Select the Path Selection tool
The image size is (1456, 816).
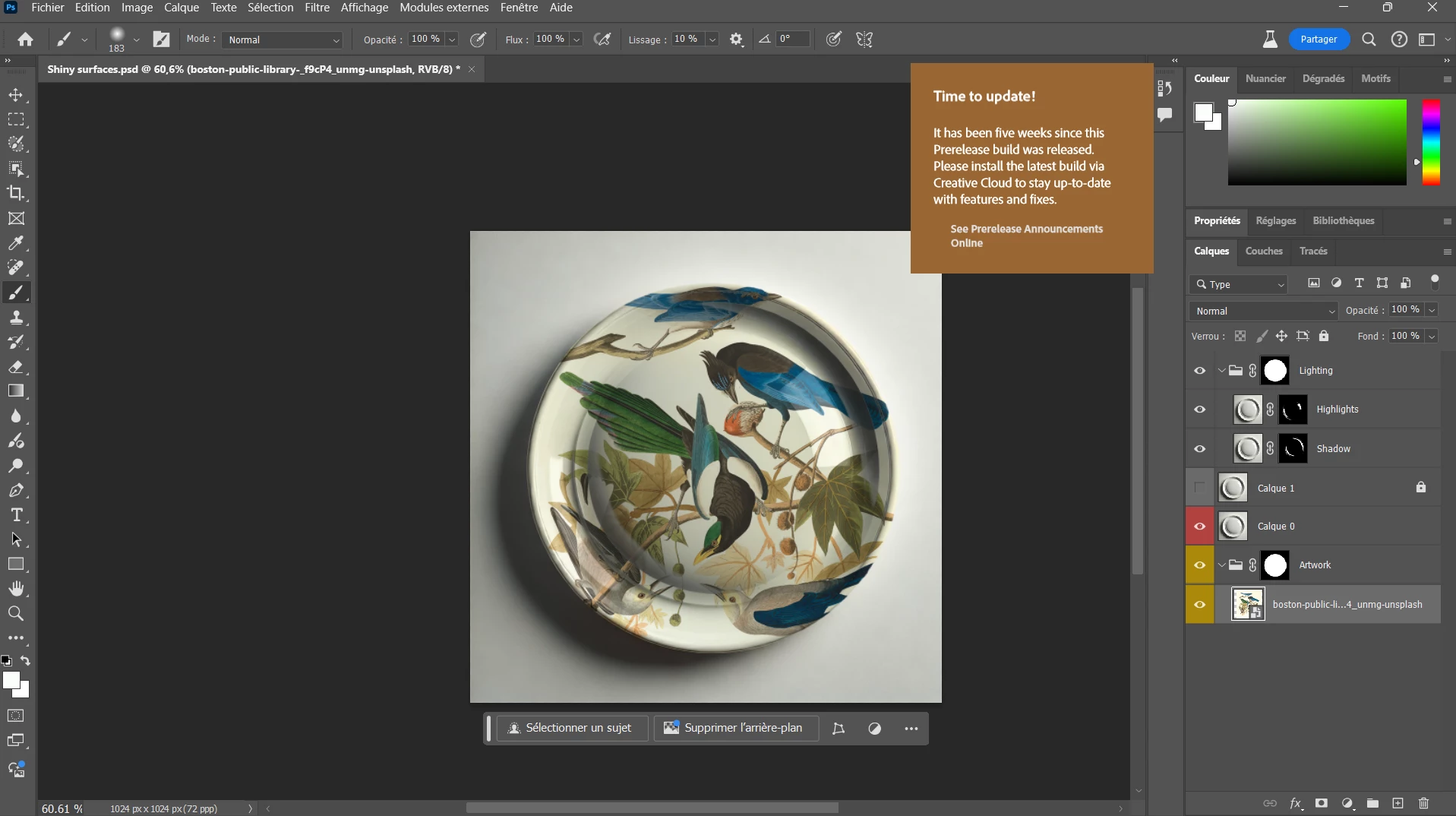point(16,539)
